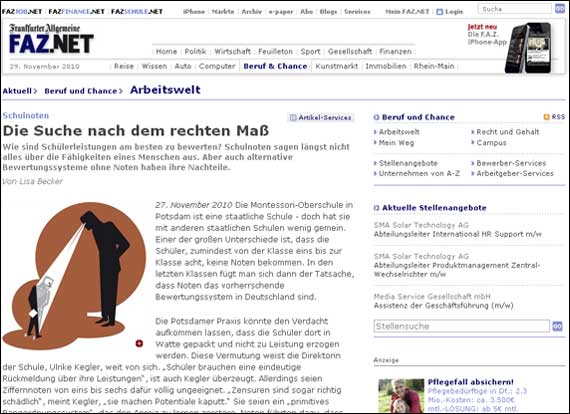This screenshot has height=414, width=570.
Task: Click the Arbeitswelt breadcrumb heading
Action: pos(165,90)
